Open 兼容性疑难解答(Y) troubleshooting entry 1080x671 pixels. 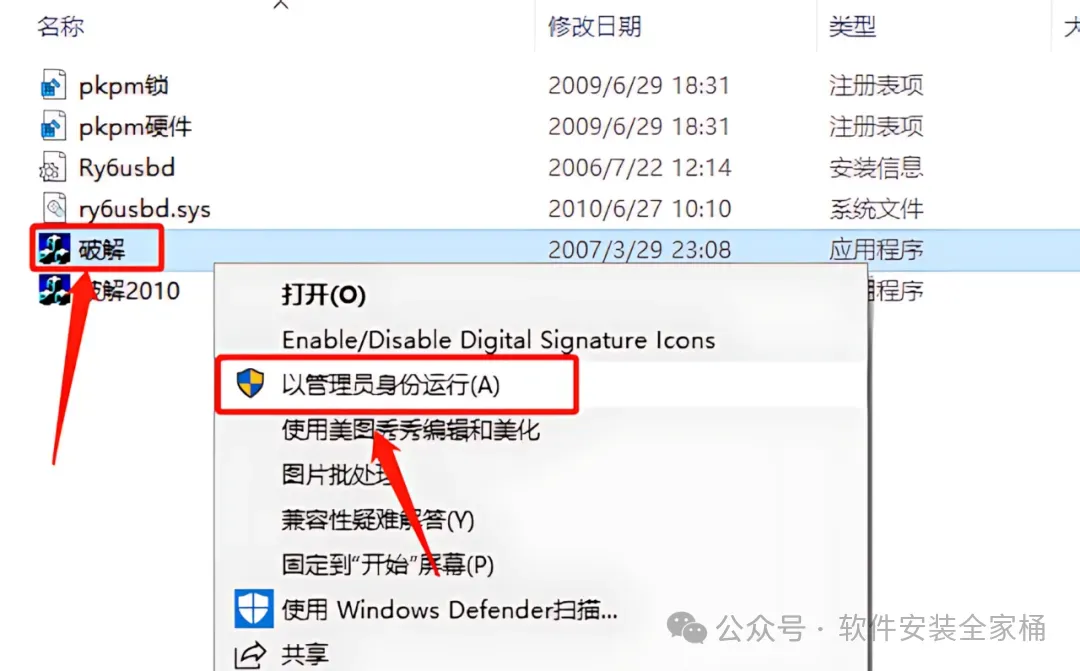click(x=378, y=519)
